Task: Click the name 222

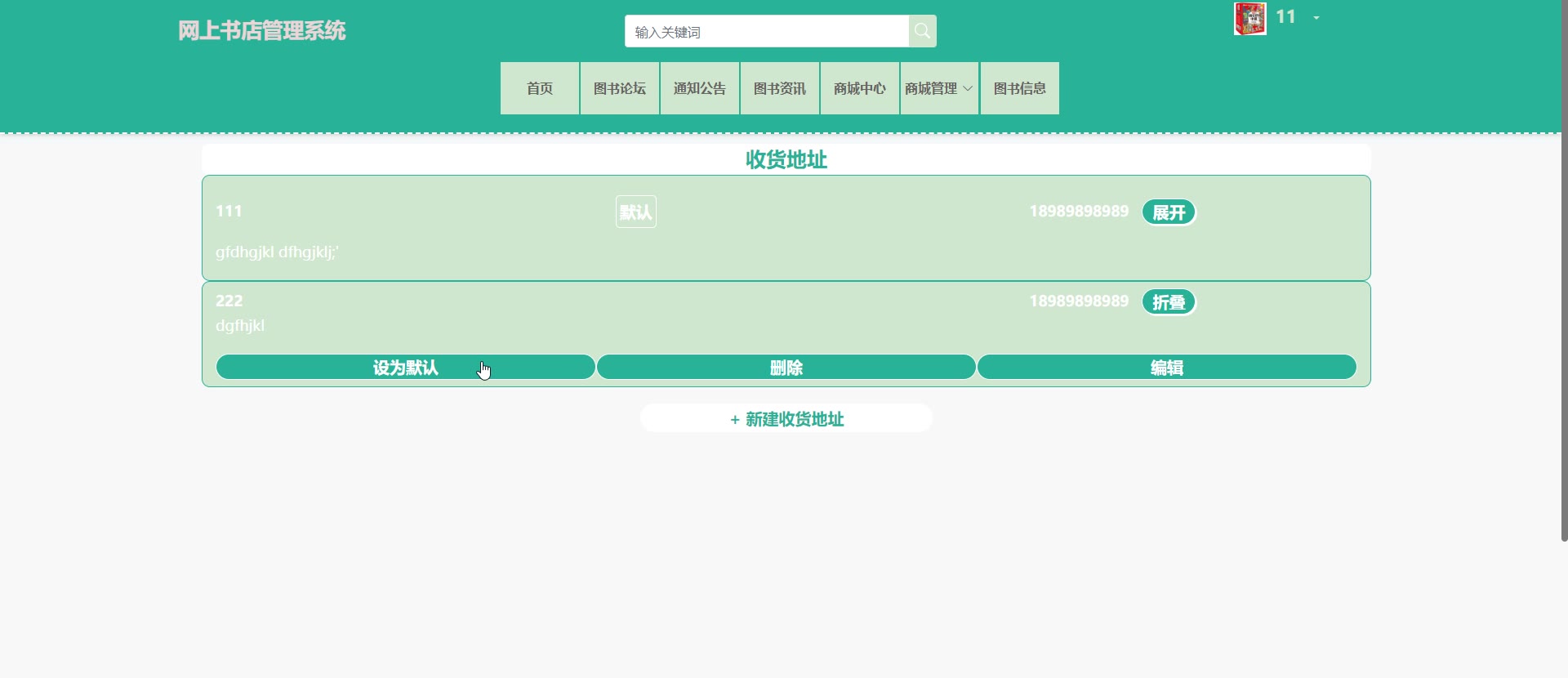Action: click(x=229, y=301)
